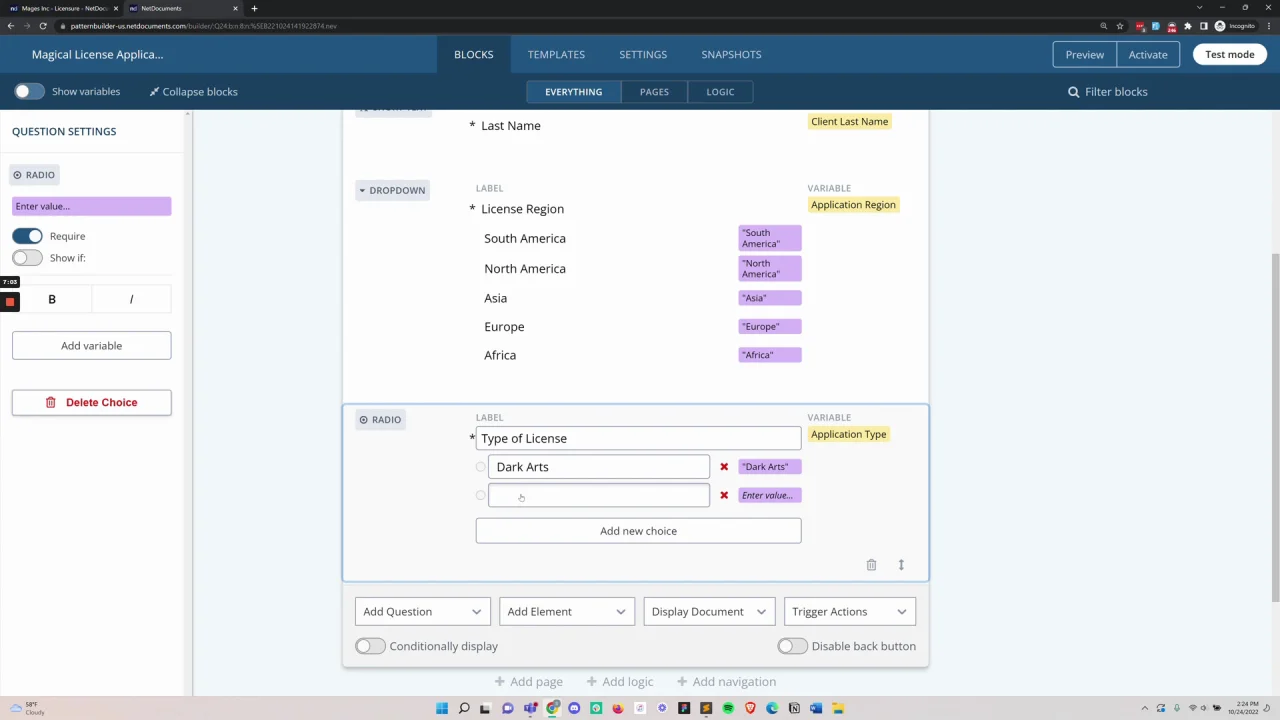Toggle the Show variables switch

pos(29,92)
